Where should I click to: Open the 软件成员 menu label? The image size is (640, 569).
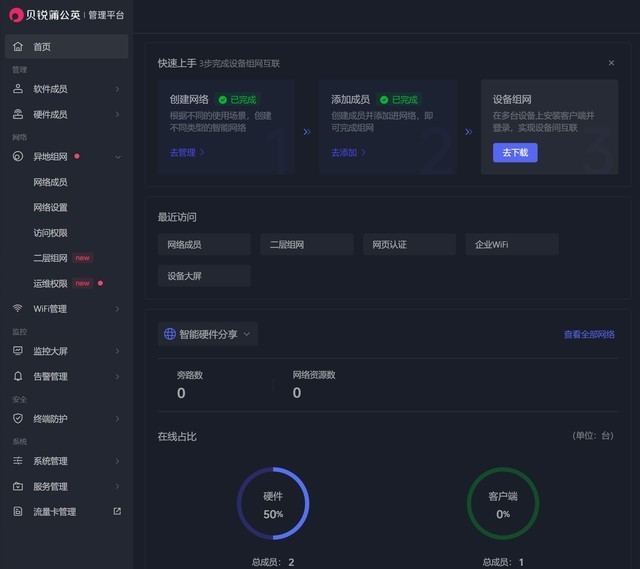click(x=50, y=89)
